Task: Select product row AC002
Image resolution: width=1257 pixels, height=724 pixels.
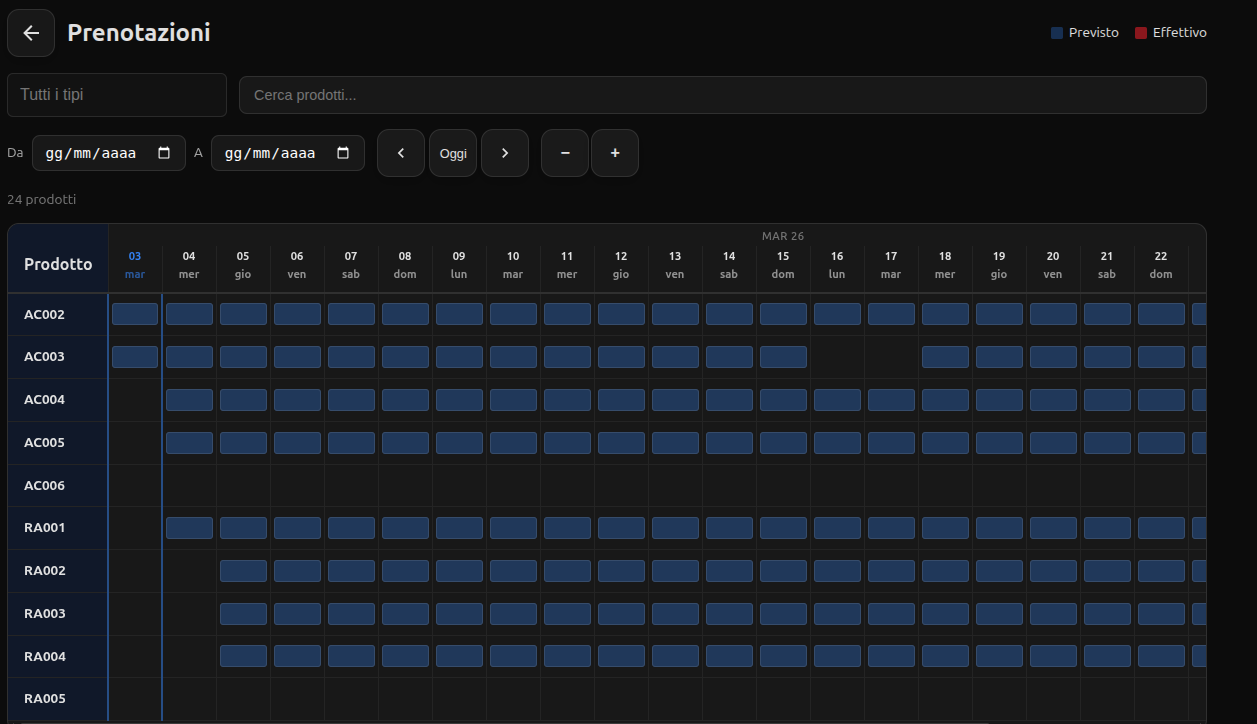Action: pyautogui.click(x=58, y=314)
